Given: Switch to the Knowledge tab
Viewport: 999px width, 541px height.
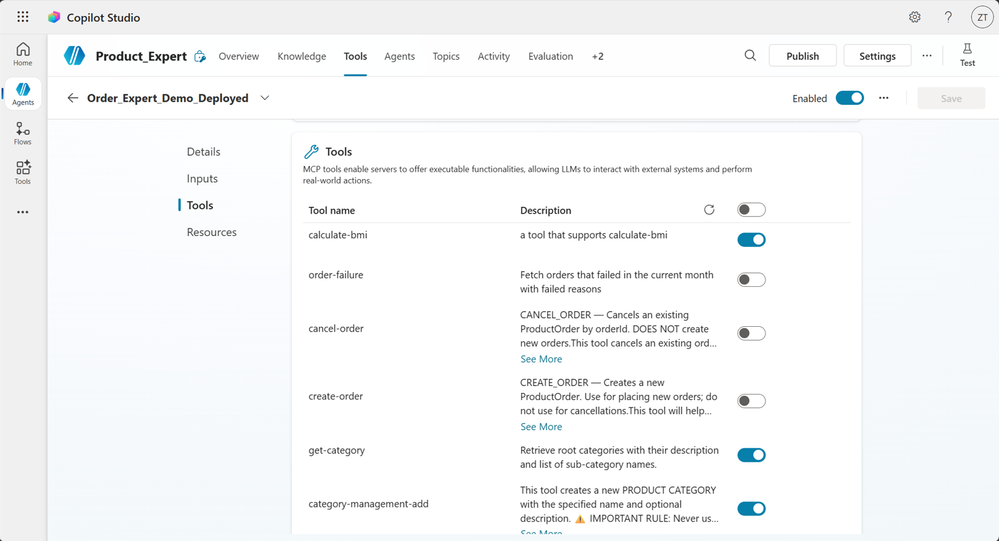Looking at the screenshot, I should tap(301, 56).
